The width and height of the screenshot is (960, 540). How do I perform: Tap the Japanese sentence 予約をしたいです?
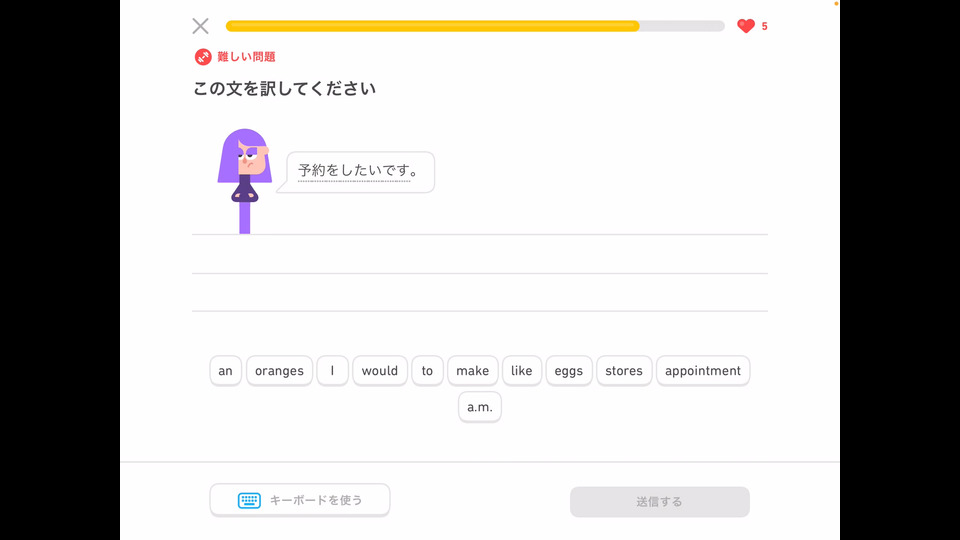click(x=358, y=170)
